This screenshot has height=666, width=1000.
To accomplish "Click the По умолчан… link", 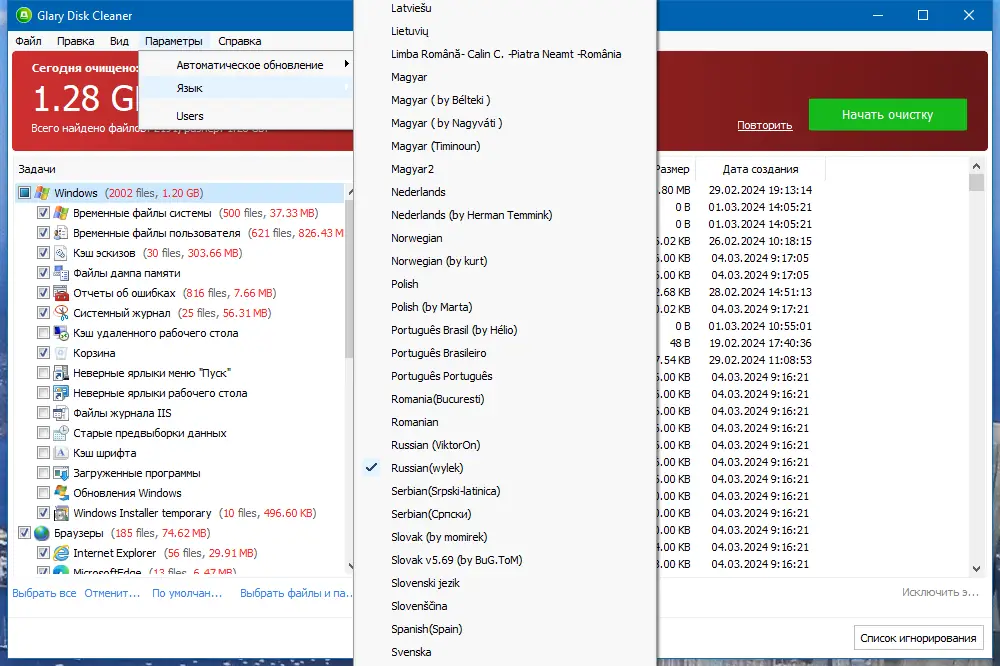I will pyautogui.click(x=187, y=593).
